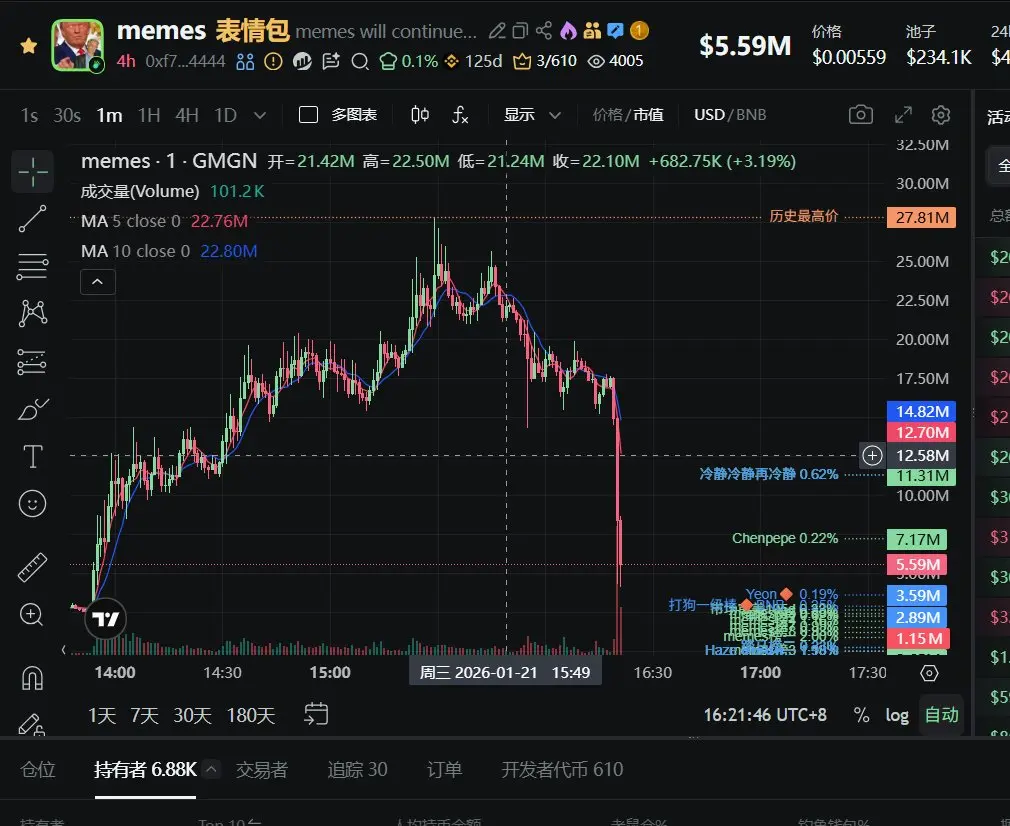Click the yellow warning exclamation icon
Viewport: 1010px width, 826px height.
coord(274,61)
